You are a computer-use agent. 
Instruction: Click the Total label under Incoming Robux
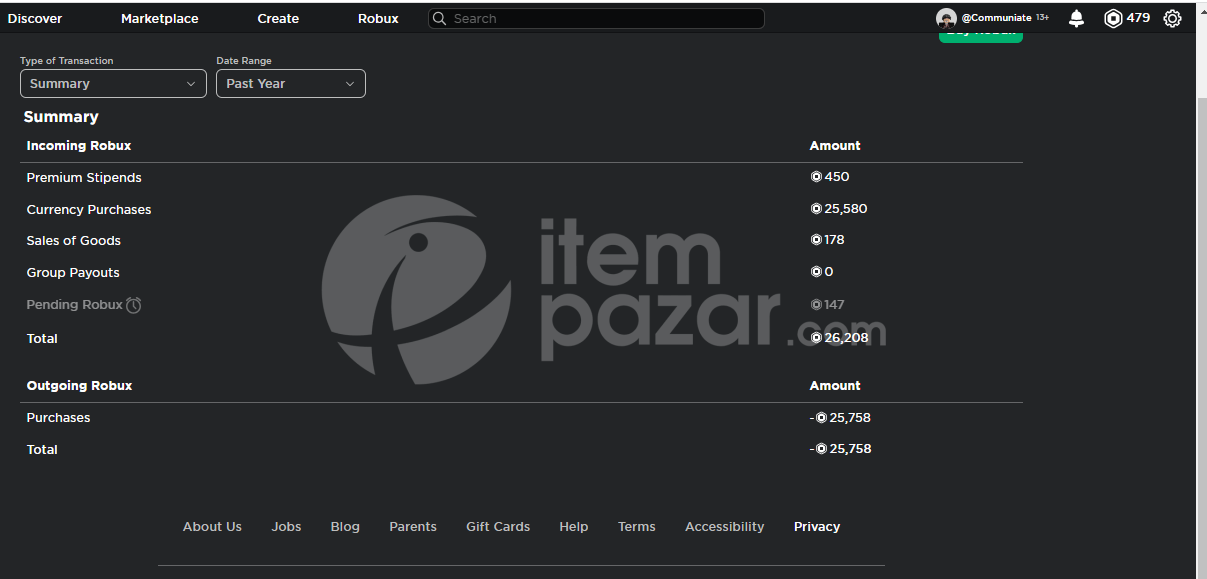coord(42,339)
